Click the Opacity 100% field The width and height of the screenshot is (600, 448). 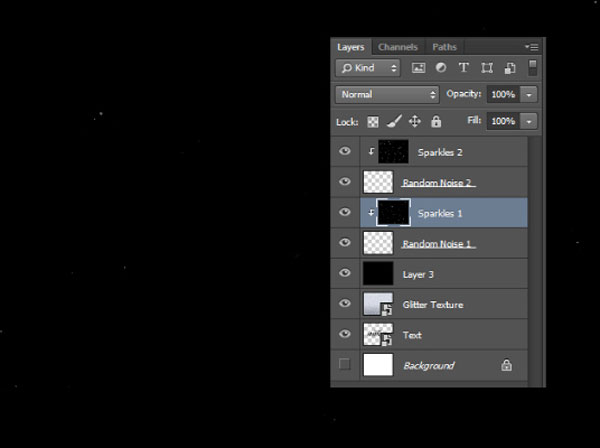coord(503,94)
